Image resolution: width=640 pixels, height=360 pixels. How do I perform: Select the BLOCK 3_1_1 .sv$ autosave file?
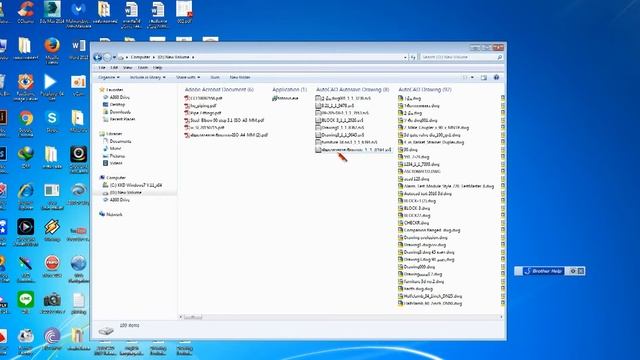(339, 120)
